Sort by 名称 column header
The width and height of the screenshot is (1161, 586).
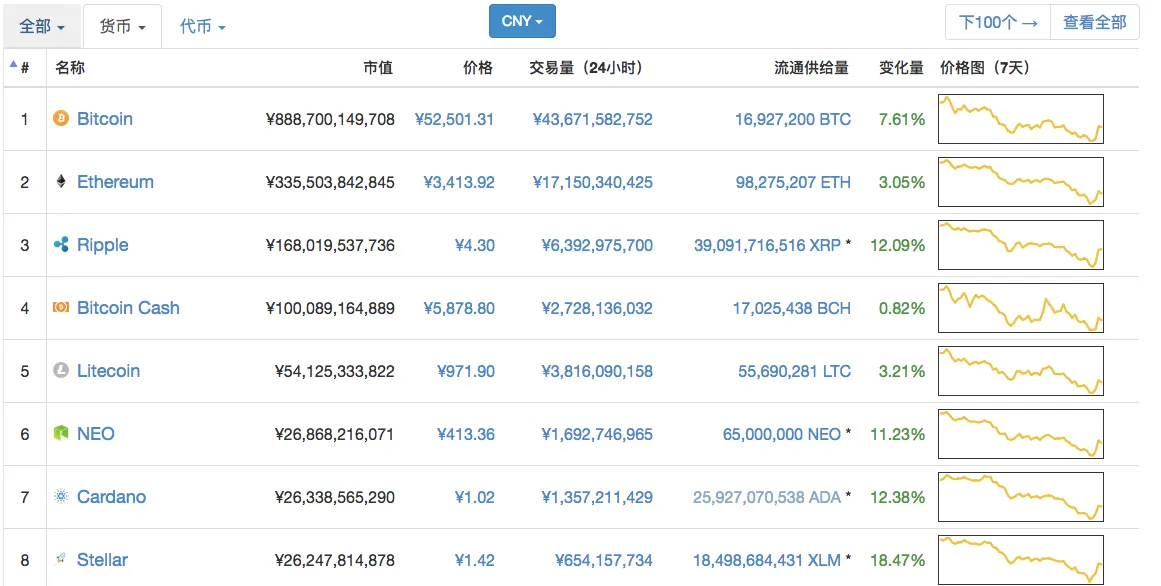click(x=70, y=67)
